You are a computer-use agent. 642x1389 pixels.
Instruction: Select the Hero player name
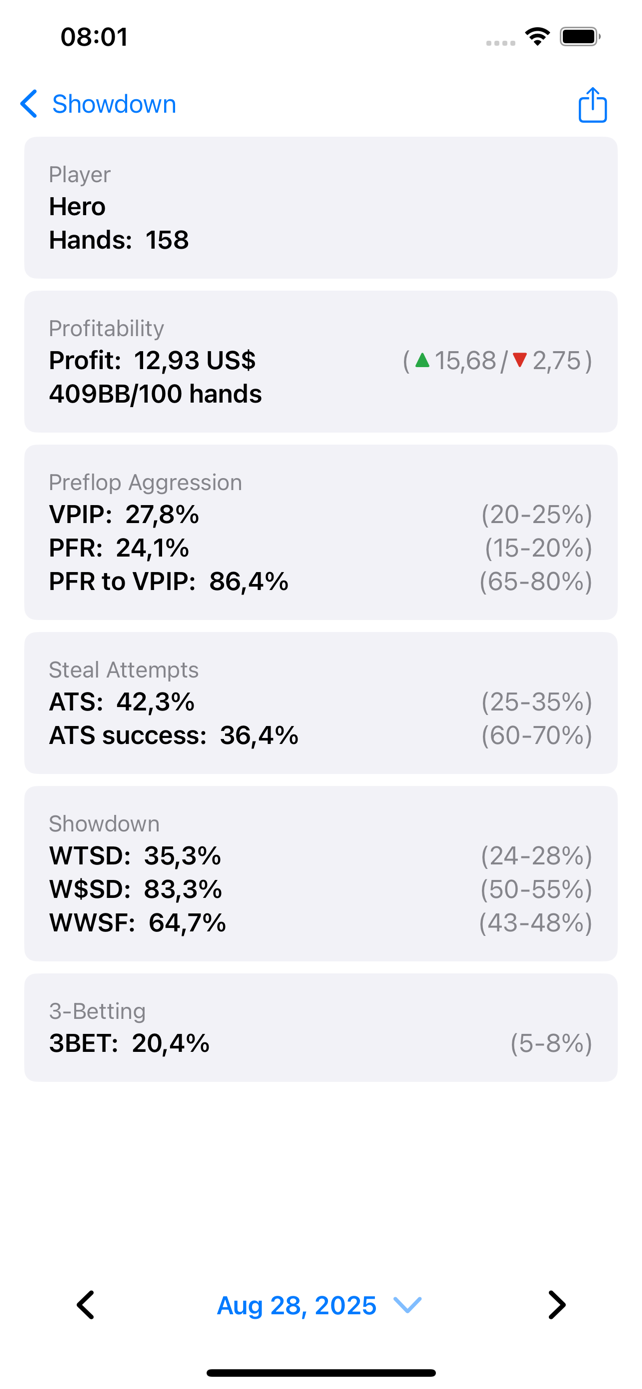[x=77, y=207]
